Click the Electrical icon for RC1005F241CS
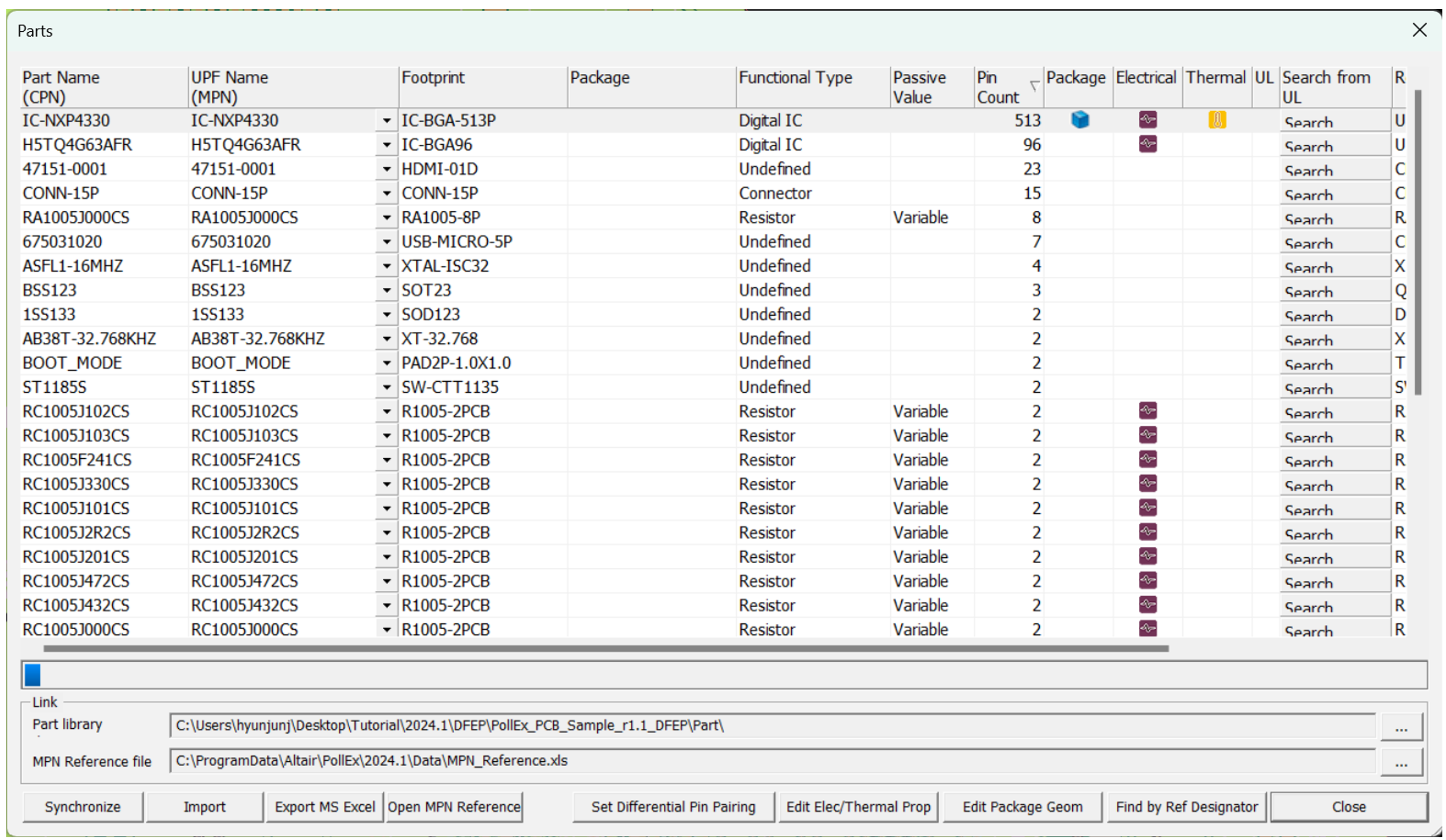Image resolution: width=1446 pixels, height=840 pixels. (x=1148, y=459)
